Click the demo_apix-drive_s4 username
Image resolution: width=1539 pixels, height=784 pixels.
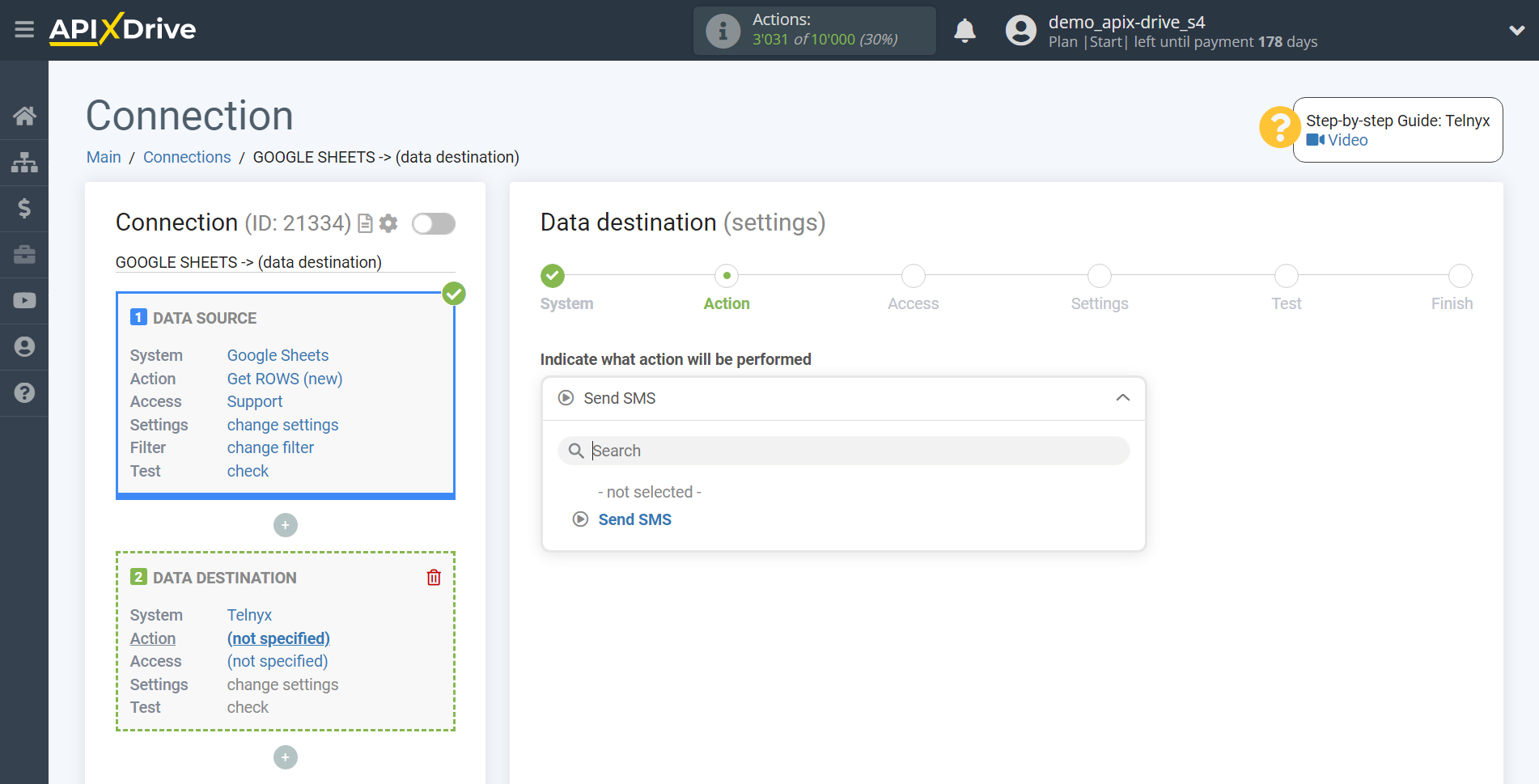1126,22
